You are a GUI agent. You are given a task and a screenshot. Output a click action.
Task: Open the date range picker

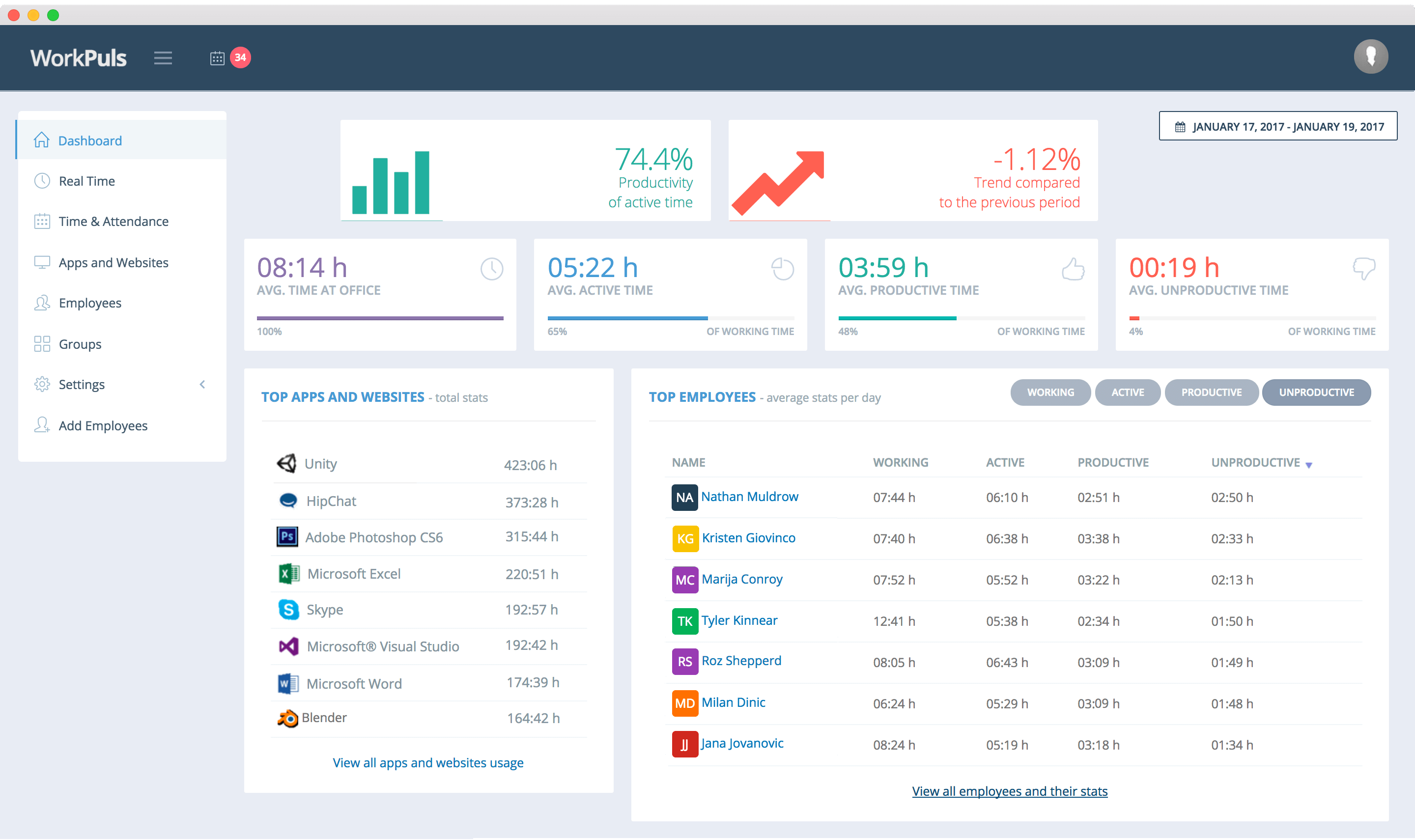[x=1277, y=126]
